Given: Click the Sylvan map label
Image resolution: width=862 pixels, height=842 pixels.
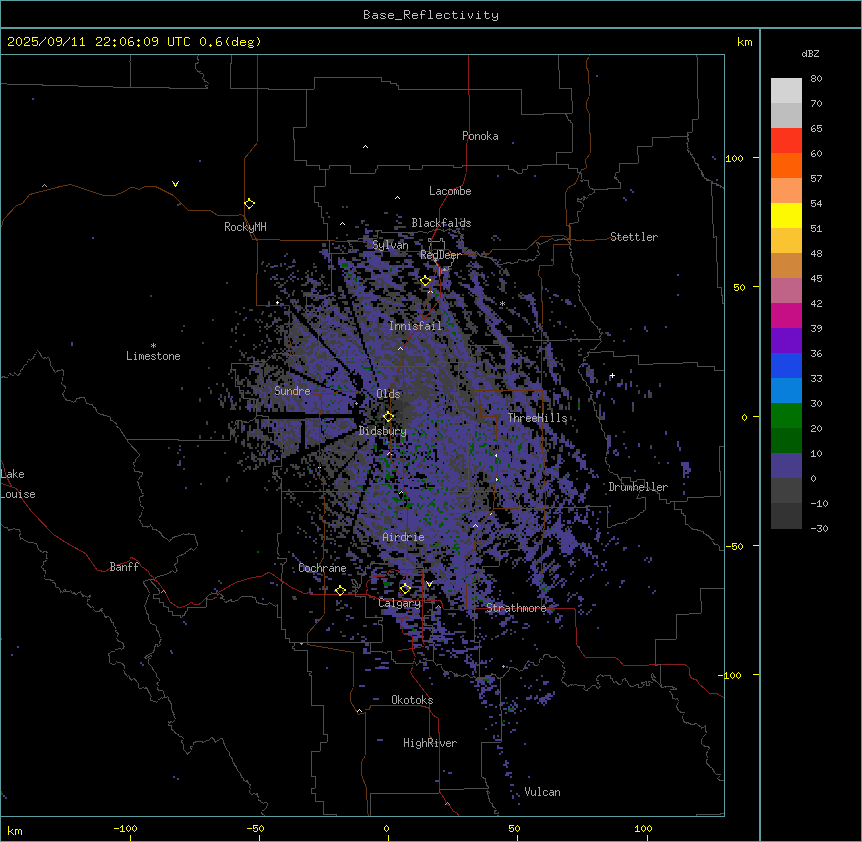Looking at the screenshot, I should 390,245.
